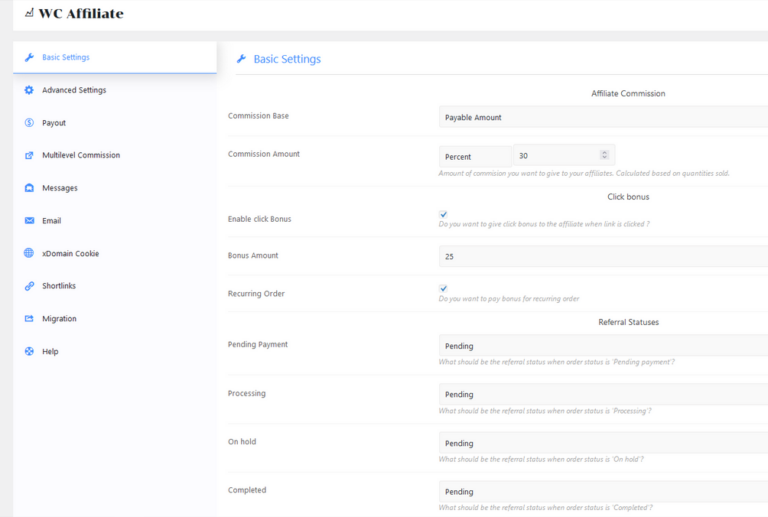The image size is (768, 517).
Task: Click the 'pay bonus for recurring order' hint
Action: point(509,299)
